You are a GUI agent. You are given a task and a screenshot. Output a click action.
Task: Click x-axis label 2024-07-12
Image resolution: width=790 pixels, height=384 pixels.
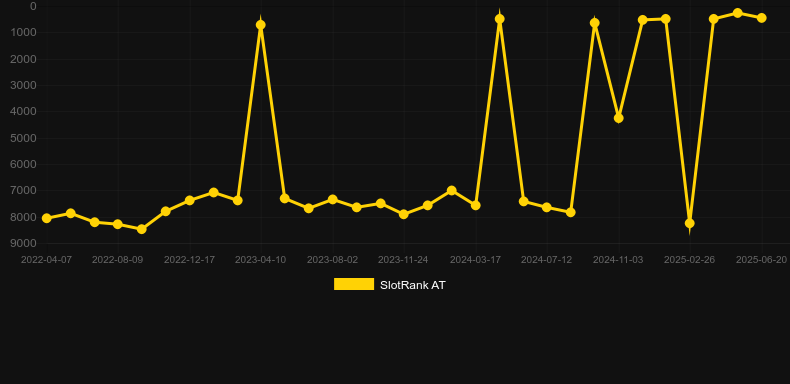click(547, 260)
